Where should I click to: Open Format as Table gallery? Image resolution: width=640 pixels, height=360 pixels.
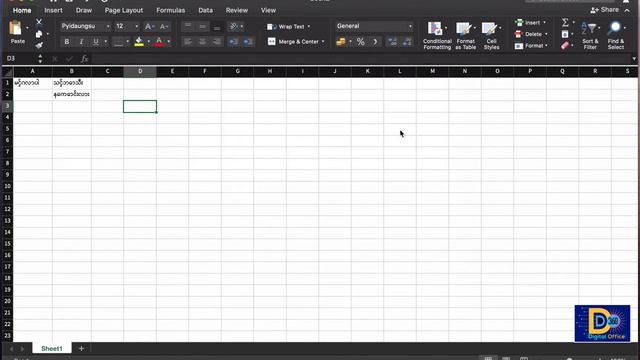pos(465,36)
